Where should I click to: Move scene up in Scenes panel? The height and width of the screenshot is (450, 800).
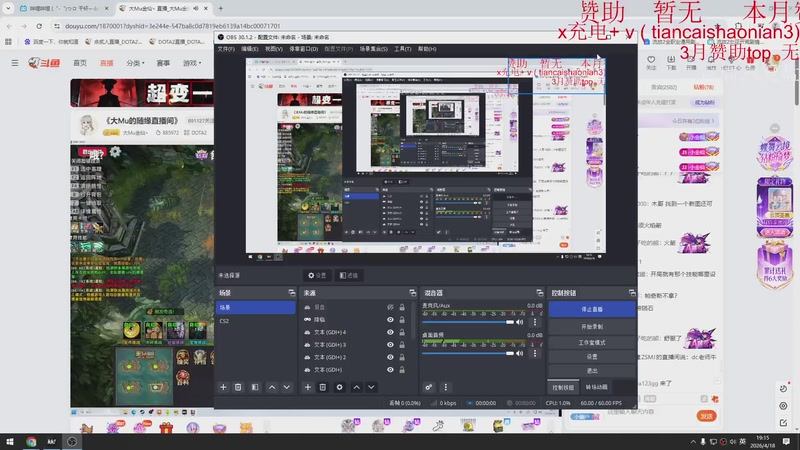click(272, 387)
